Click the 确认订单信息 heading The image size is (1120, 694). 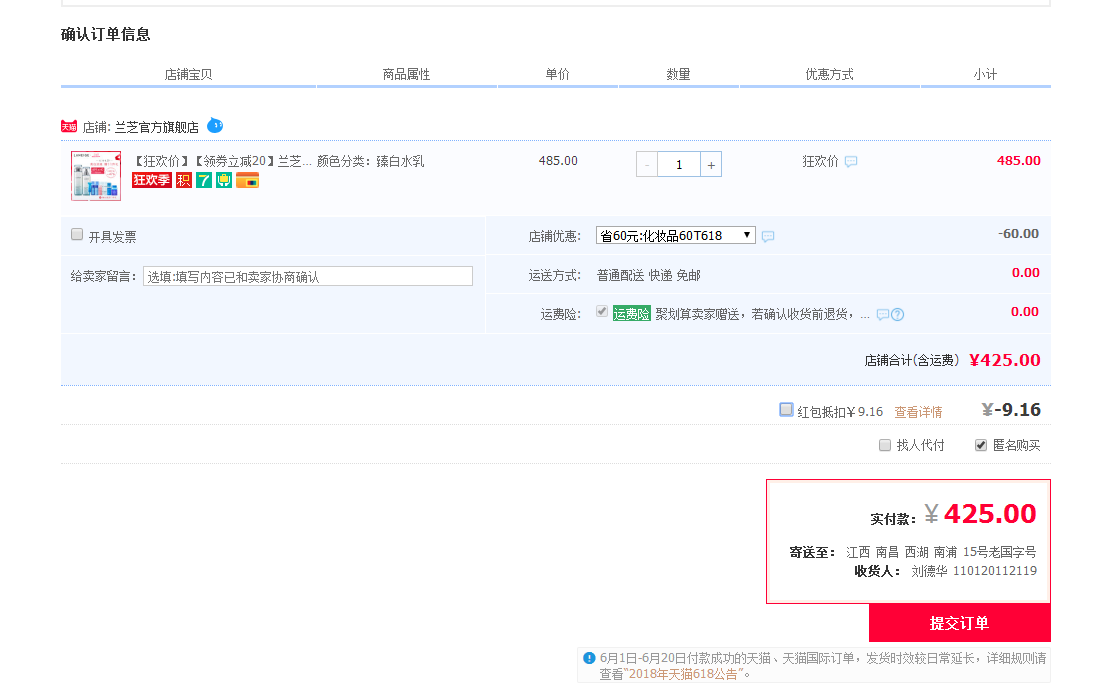[x=106, y=34]
